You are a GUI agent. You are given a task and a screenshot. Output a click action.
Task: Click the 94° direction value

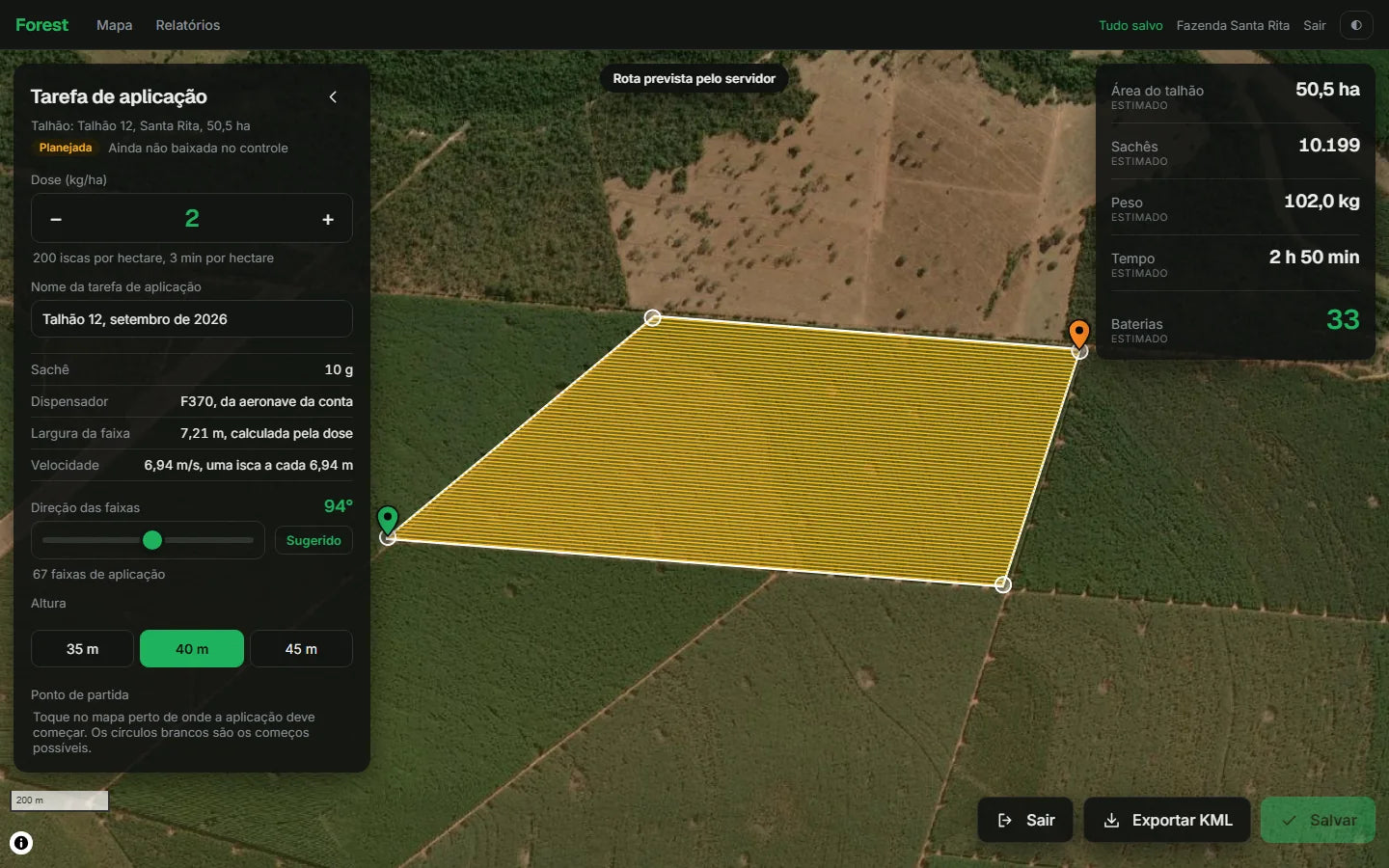[339, 506]
